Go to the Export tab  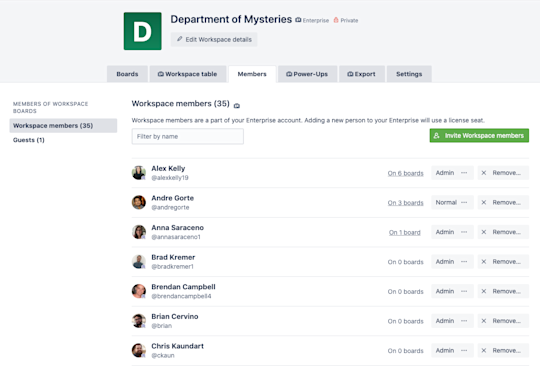[x=362, y=74]
